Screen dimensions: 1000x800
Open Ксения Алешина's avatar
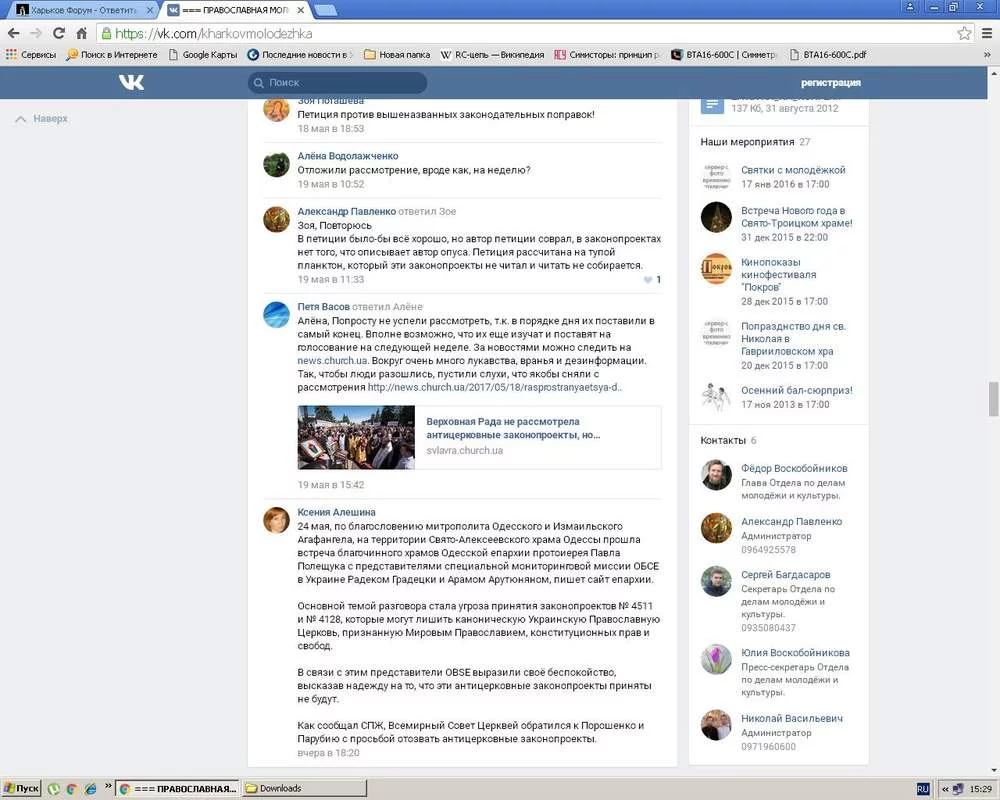click(276, 520)
